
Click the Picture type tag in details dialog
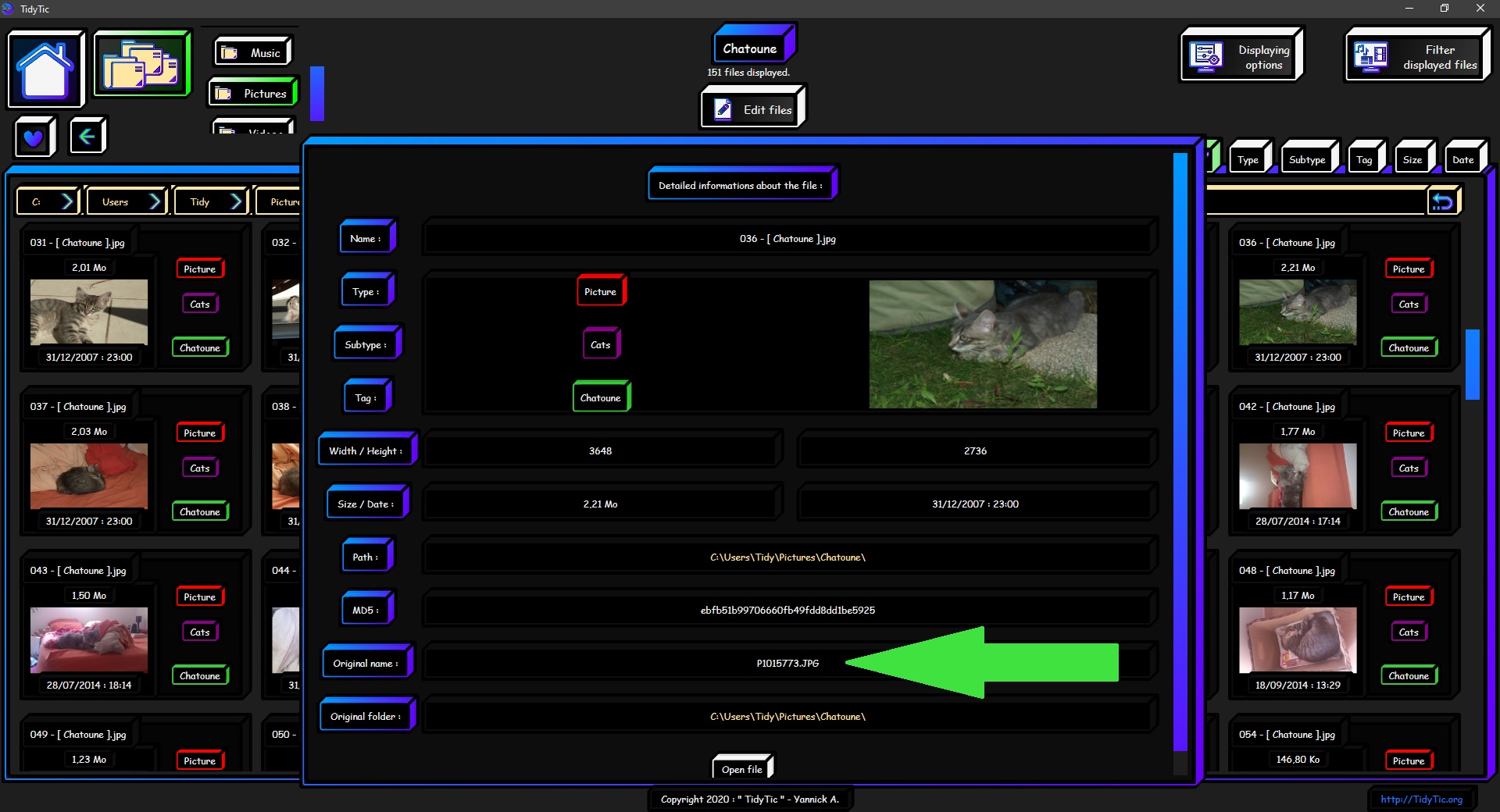[601, 291]
